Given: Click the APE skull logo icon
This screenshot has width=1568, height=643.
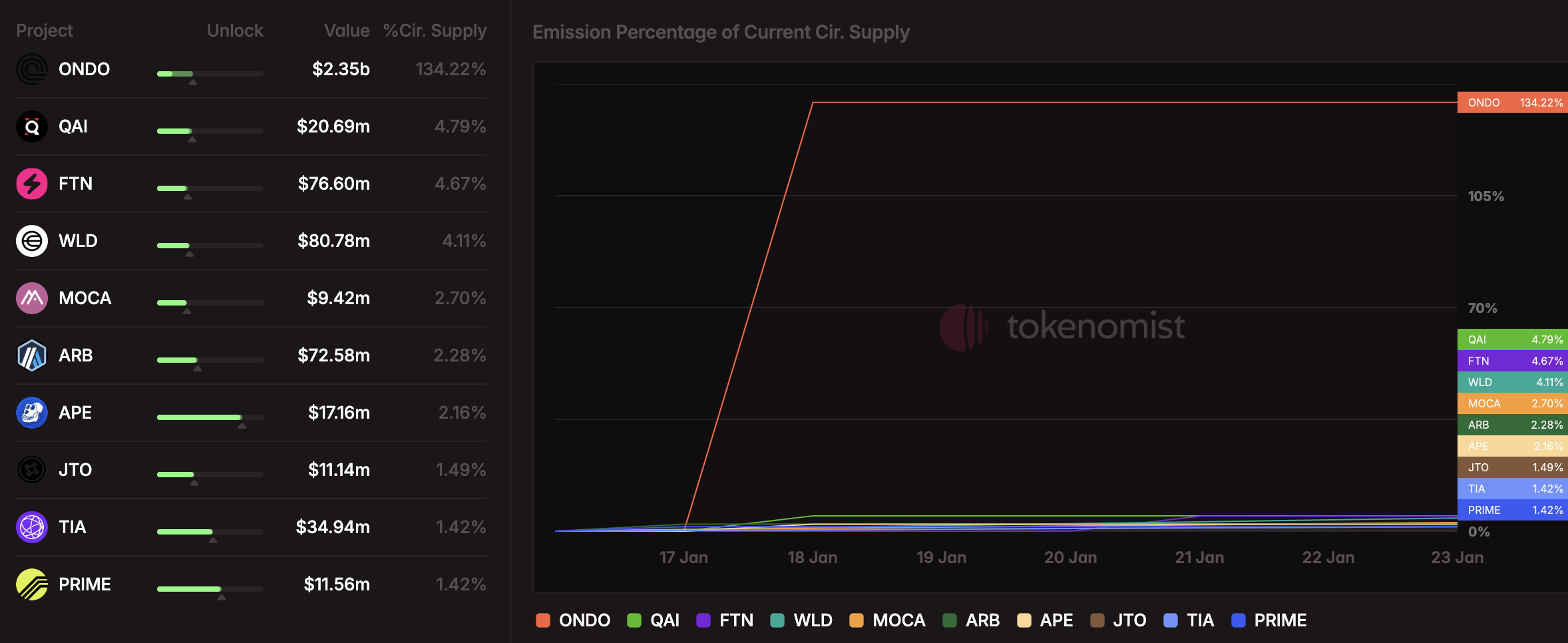Looking at the screenshot, I should 32,413.
